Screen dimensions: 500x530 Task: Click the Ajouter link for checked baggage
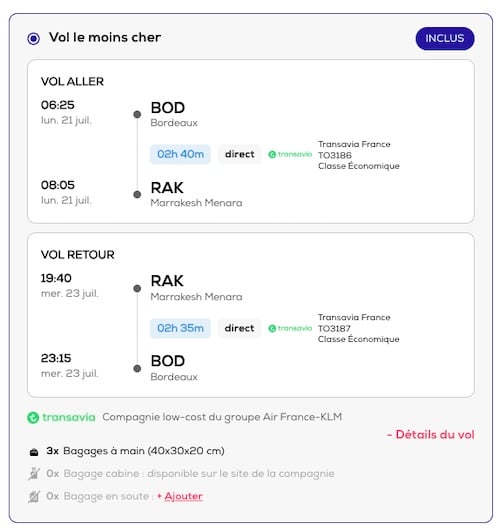183,496
